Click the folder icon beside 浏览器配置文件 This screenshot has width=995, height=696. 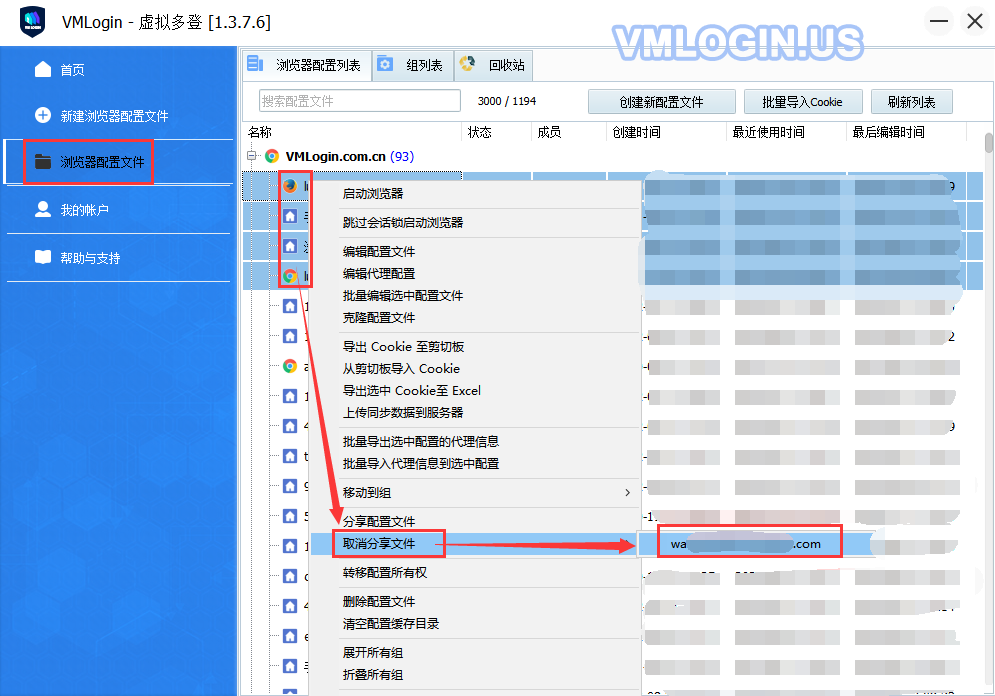click(x=43, y=162)
